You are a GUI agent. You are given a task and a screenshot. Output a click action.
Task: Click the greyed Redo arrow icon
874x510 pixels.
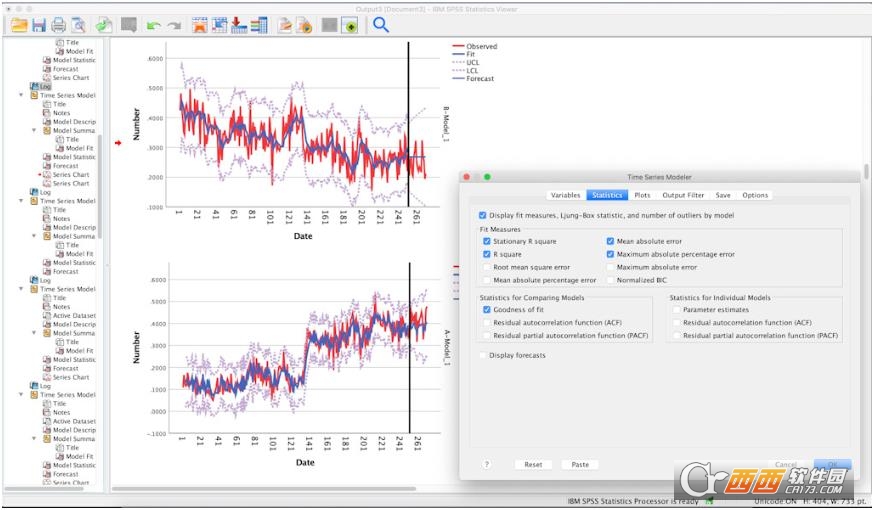point(174,26)
